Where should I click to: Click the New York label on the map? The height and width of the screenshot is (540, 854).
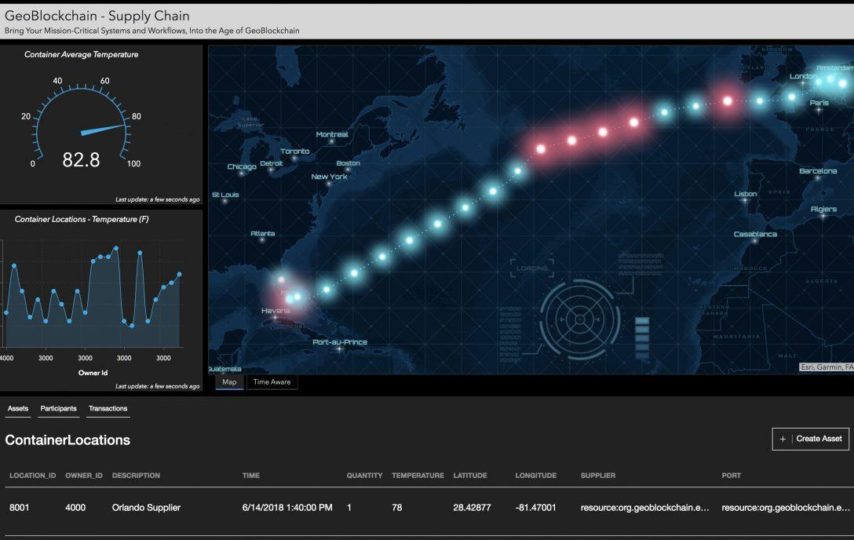(329, 177)
